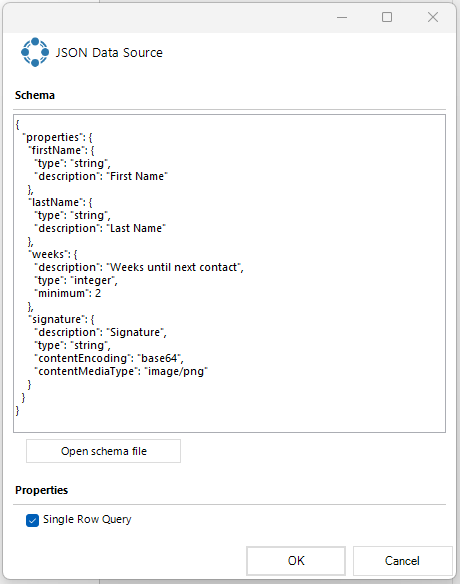Viewport: 460px width, 584px height.
Task: Click the "properties" line in the schema
Action: pos(58,137)
